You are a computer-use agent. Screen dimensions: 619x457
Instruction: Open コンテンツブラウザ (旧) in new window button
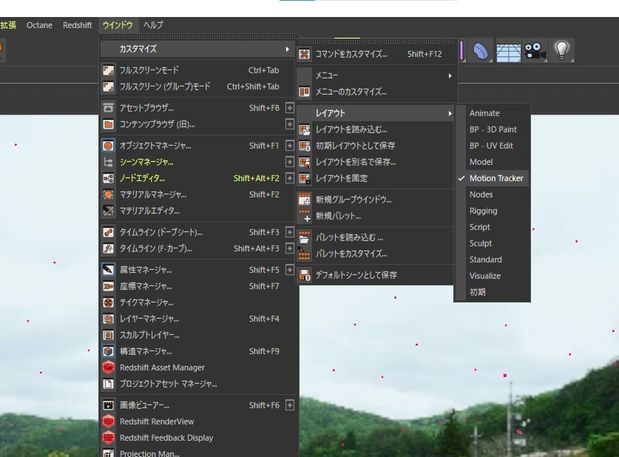coord(290,124)
